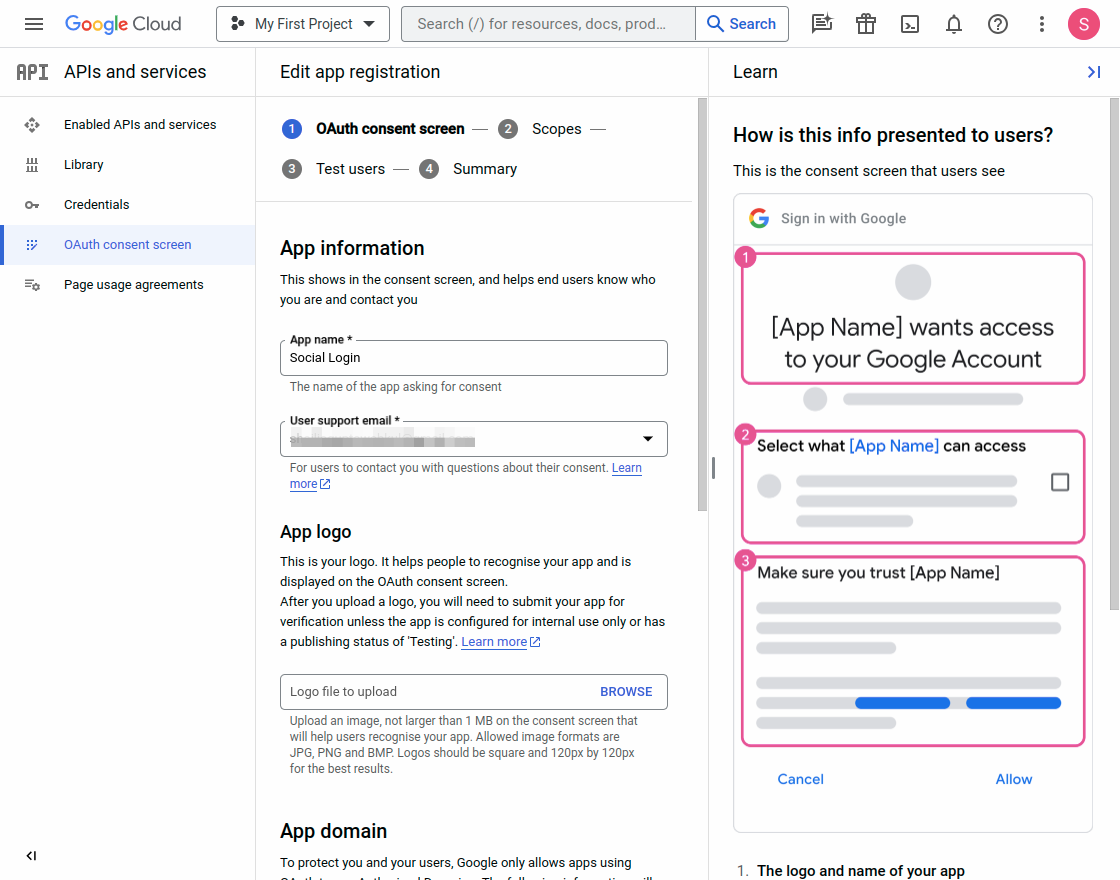Image resolution: width=1120 pixels, height=880 pixels.
Task: Collapse the left navigation sidebar
Action: pos(31,856)
